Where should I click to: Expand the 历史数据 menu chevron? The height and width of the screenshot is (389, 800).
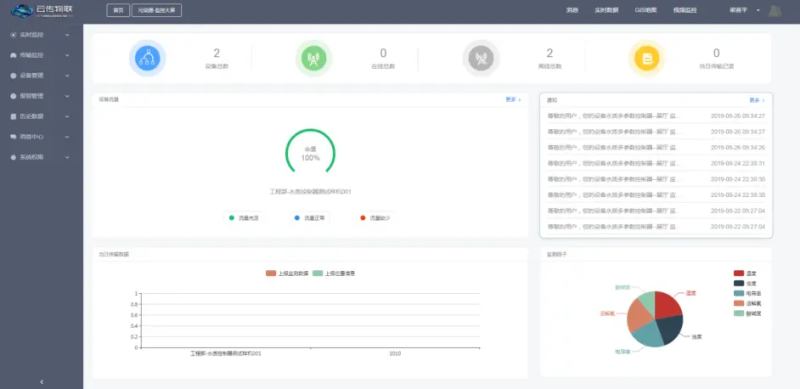67,116
